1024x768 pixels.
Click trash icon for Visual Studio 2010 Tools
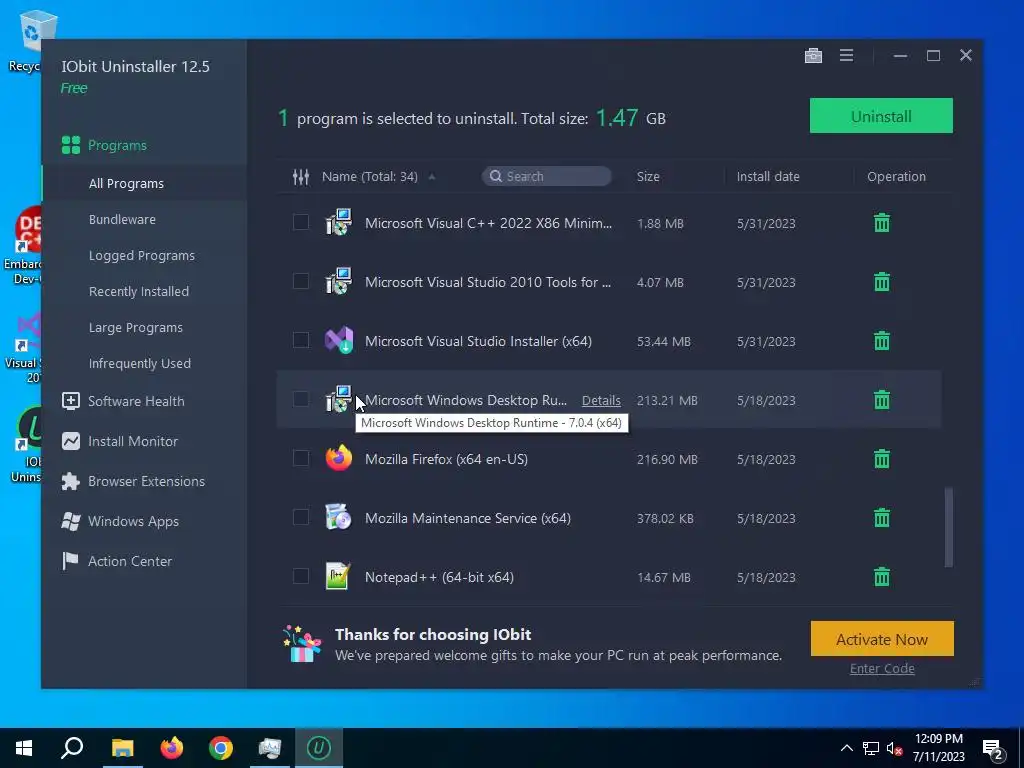(x=882, y=281)
